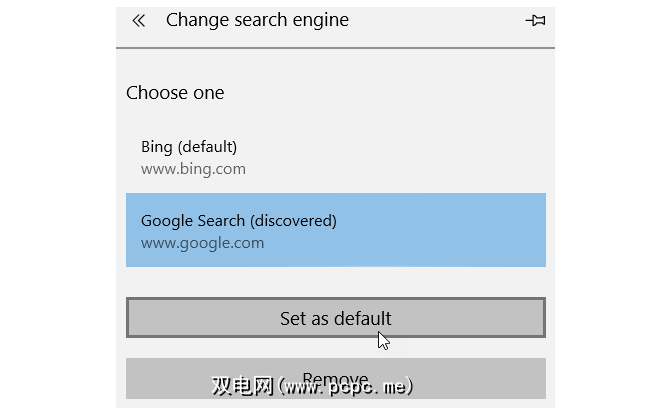Go back using the double chevron icon
The image size is (670, 410).
tap(138, 20)
